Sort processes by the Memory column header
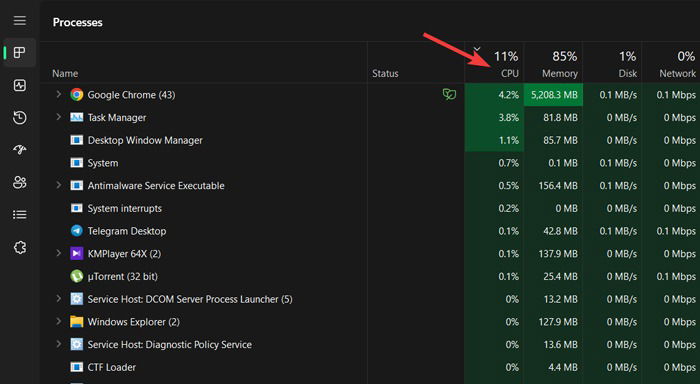 [x=553, y=63]
